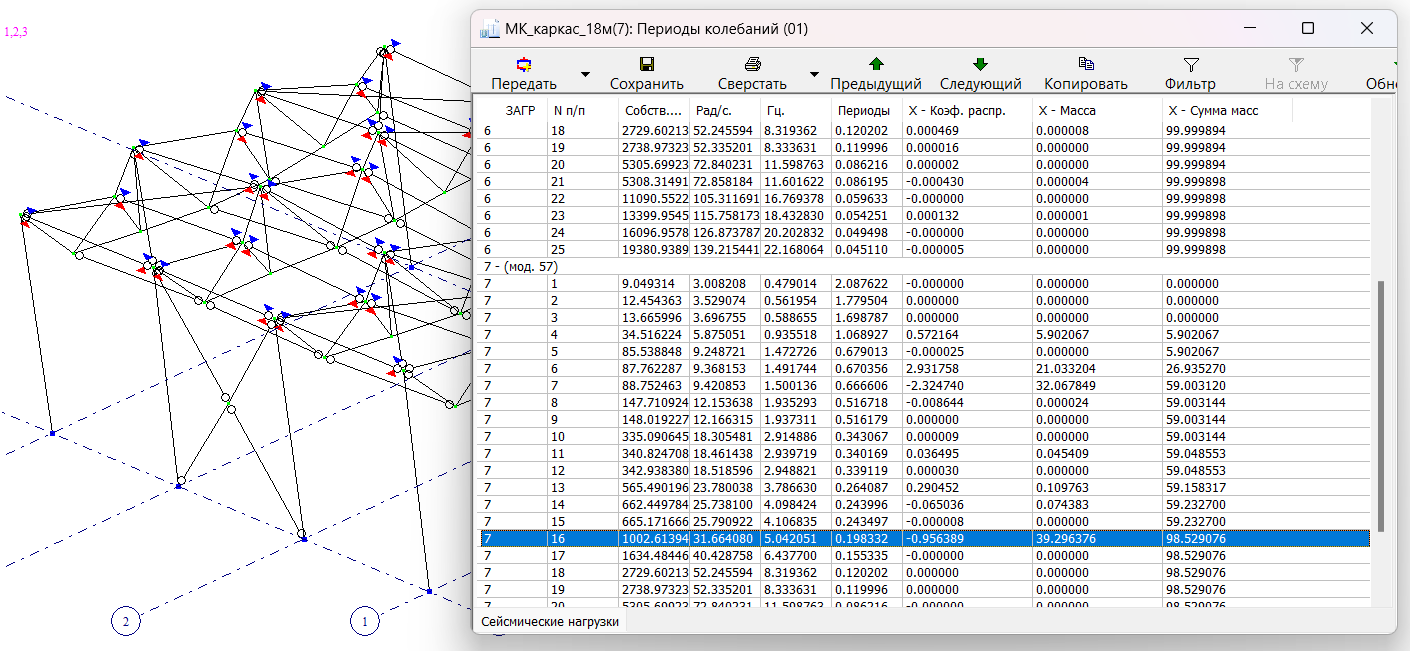Go to Предыдущий with up arrow

[875, 65]
